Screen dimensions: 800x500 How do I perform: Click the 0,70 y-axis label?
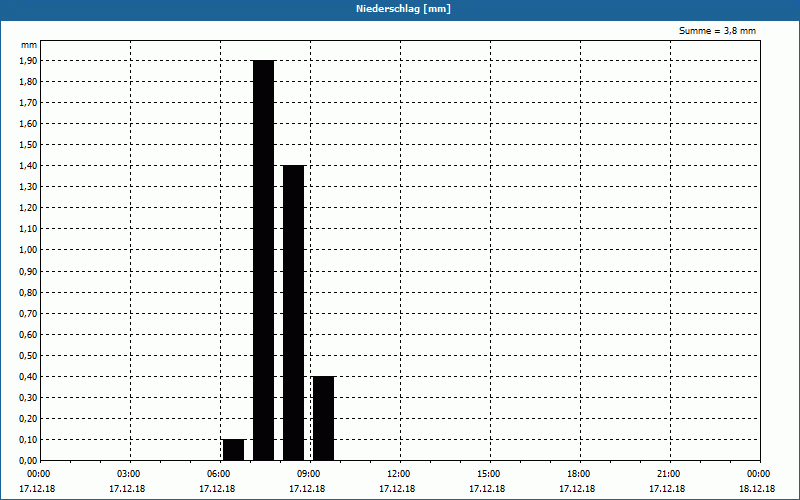(29, 314)
